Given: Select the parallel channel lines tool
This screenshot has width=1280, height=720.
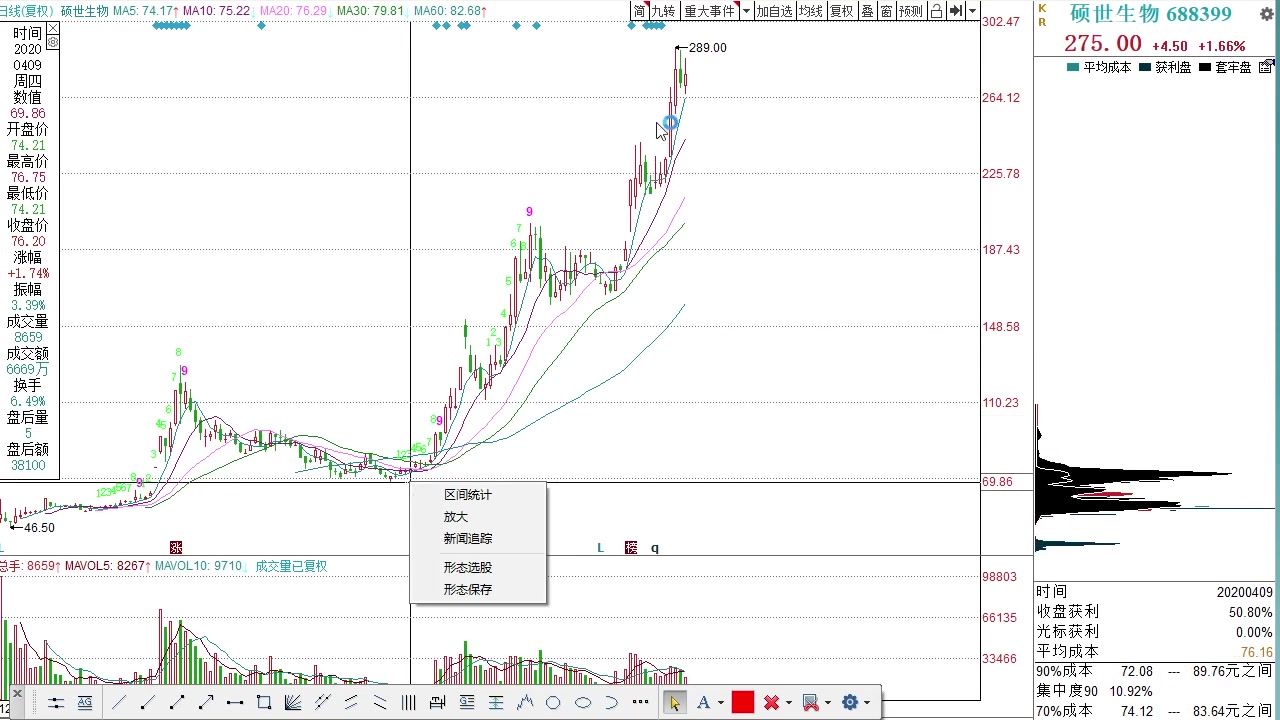Looking at the screenshot, I should click(x=351, y=703).
